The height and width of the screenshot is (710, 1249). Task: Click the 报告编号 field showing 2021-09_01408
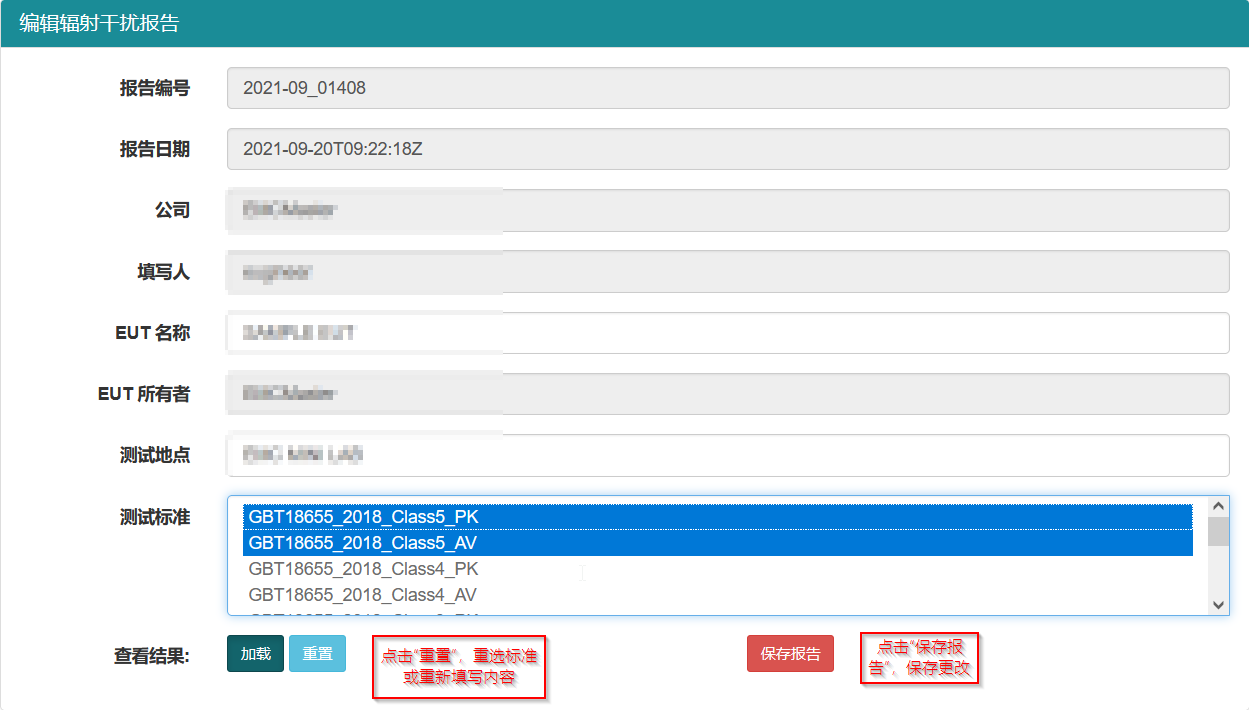click(727, 88)
